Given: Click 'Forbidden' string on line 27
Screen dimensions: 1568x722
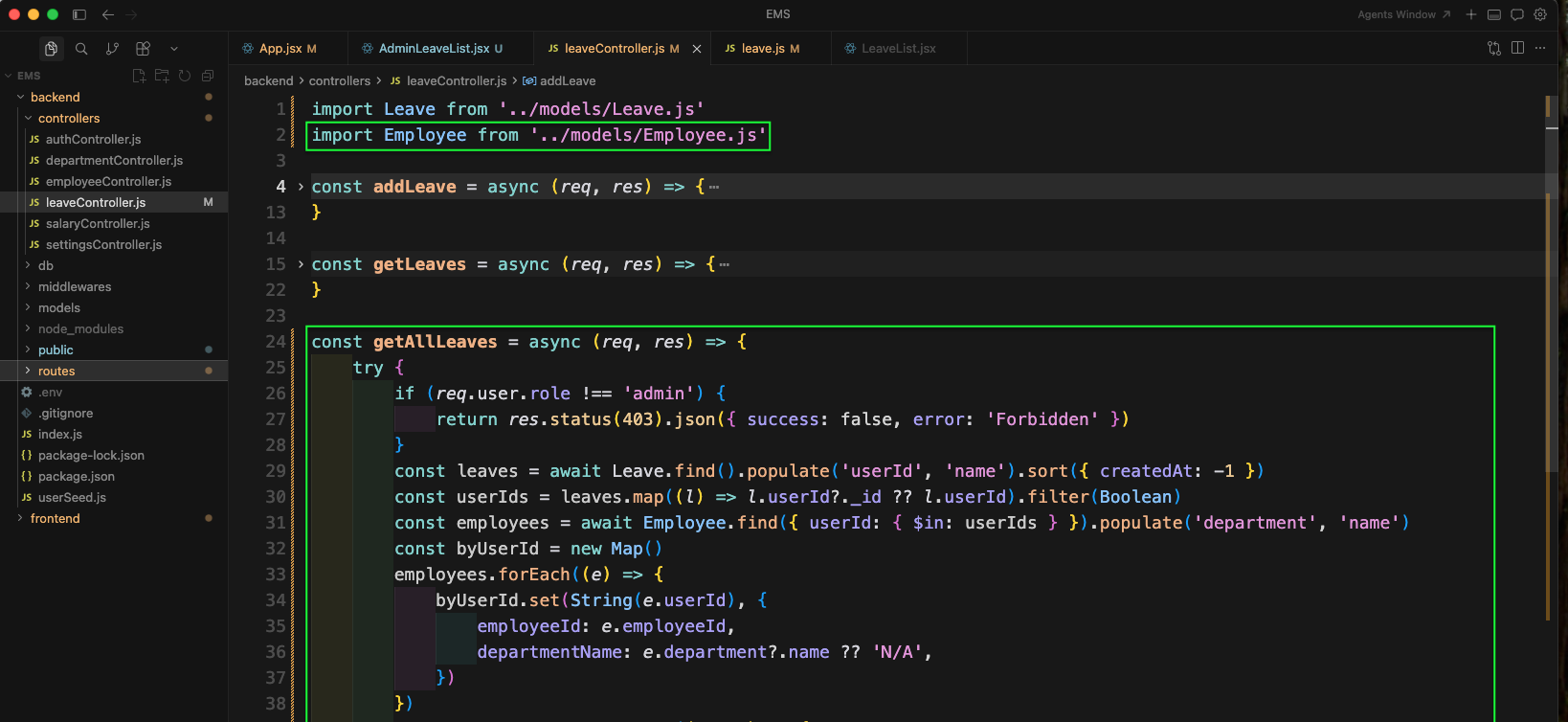Looking at the screenshot, I should [x=1042, y=419].
